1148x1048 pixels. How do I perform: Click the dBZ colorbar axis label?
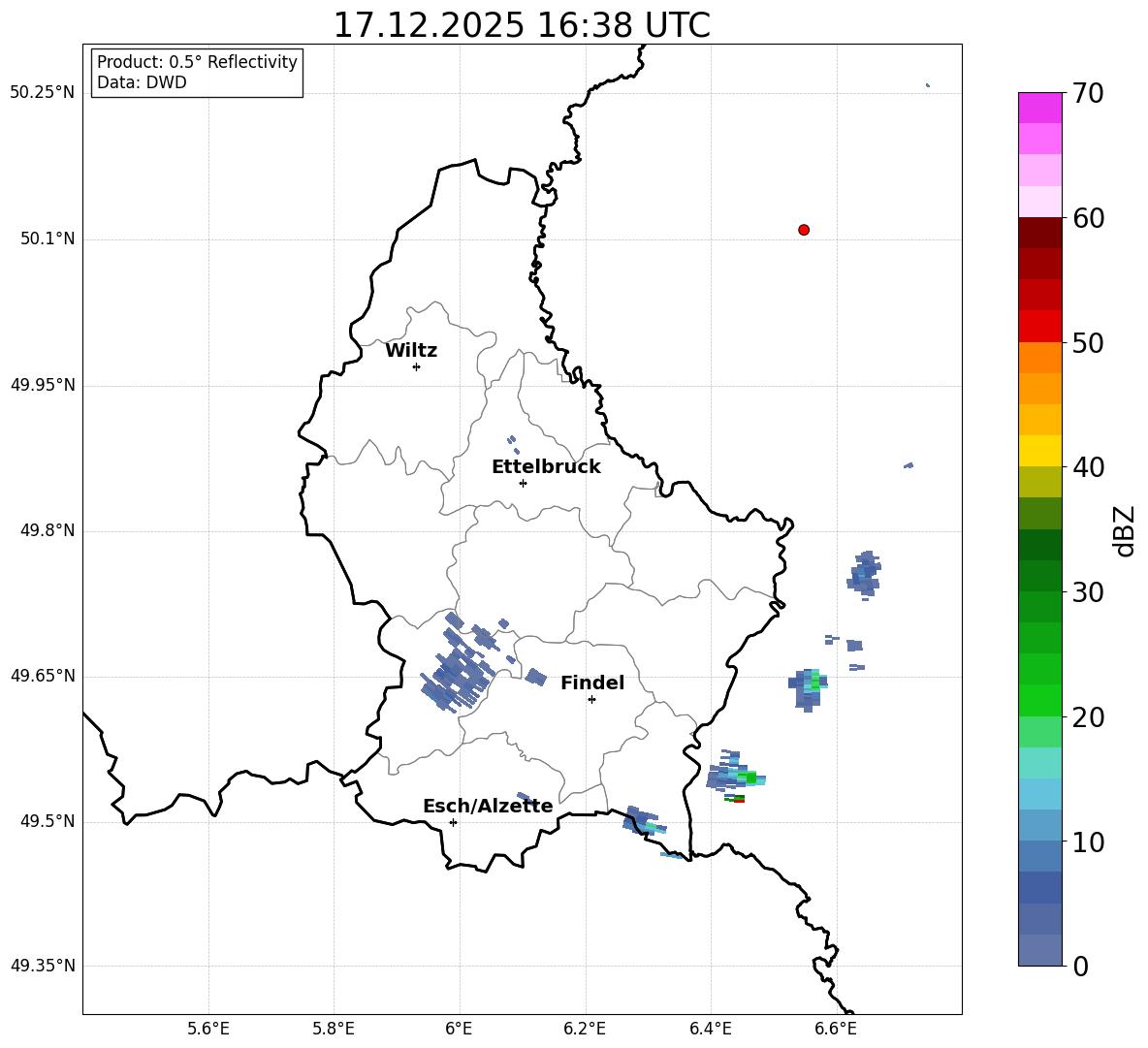[1124, 530]
